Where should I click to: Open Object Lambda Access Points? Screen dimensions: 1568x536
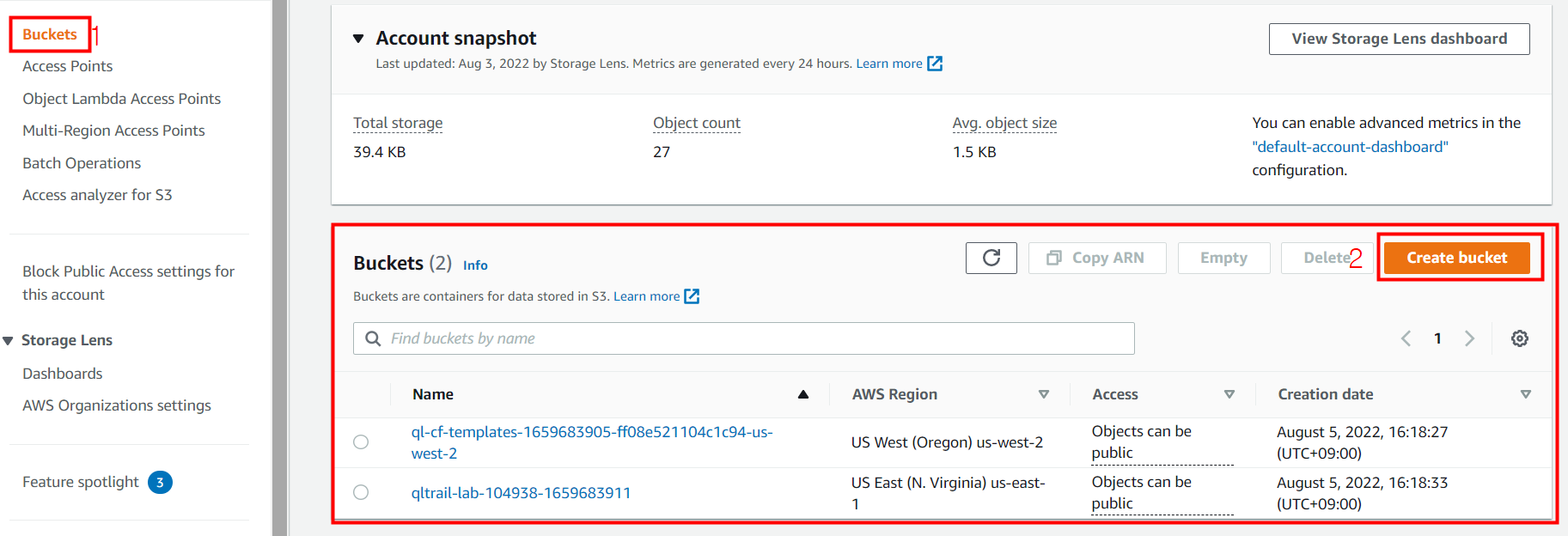tap(122, 99)
